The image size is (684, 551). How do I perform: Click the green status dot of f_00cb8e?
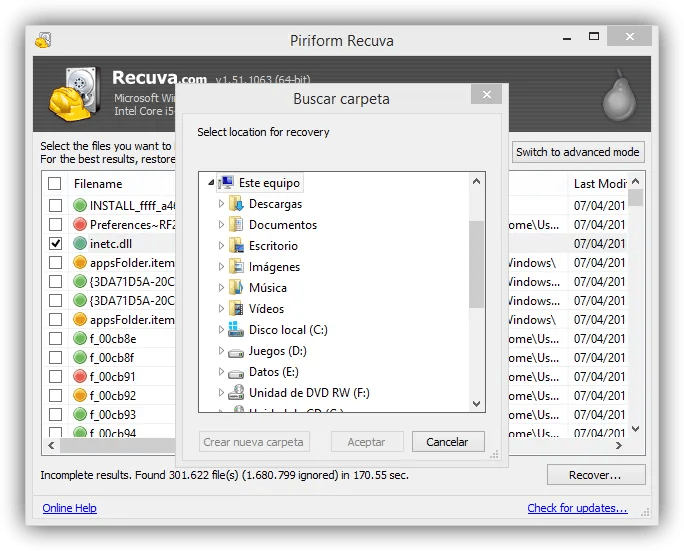79,338
